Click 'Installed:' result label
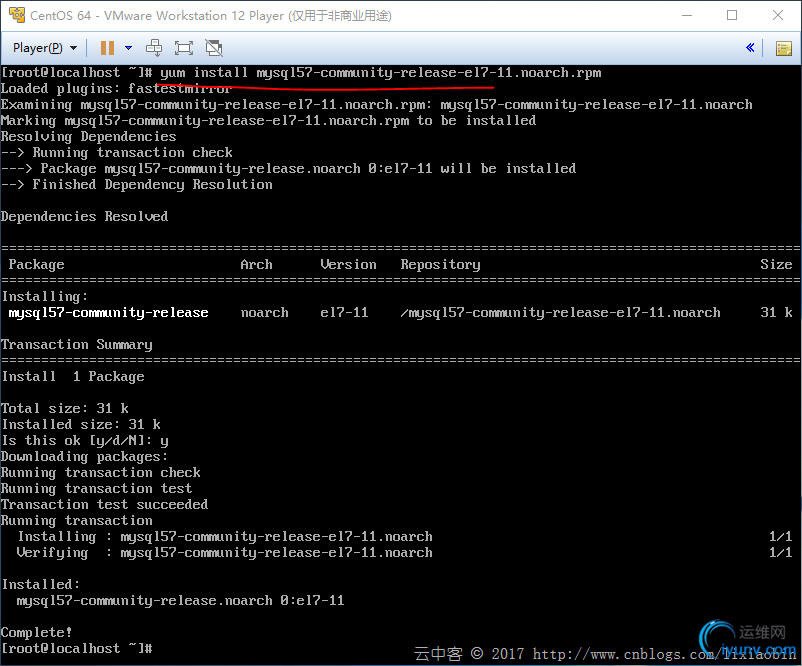Image resolution: width=802 pixels, height=666 pixels. [40, 585]
